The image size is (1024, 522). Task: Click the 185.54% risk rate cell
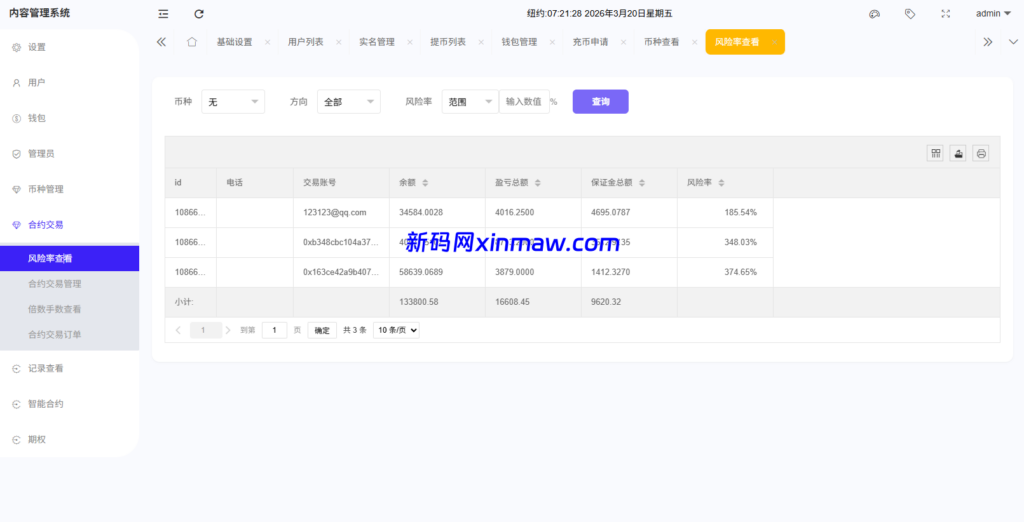click(x=726, y=212)
